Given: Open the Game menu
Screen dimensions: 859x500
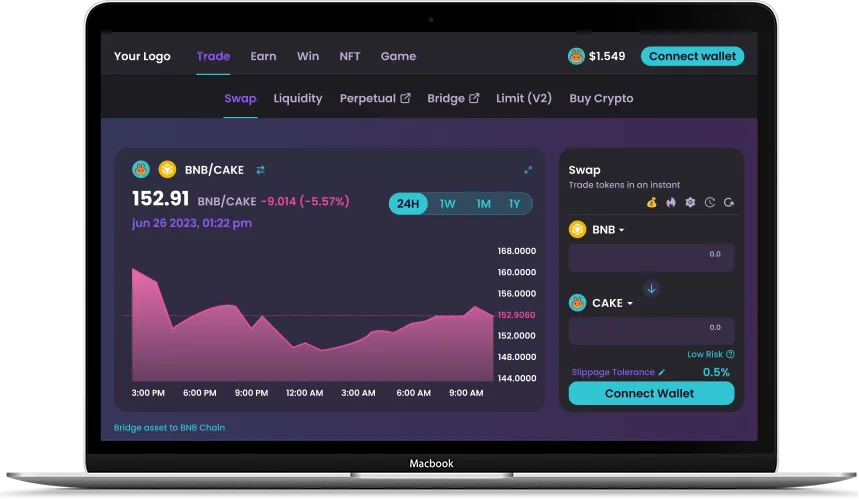Looking at the screenshot, I should (398, 56).
